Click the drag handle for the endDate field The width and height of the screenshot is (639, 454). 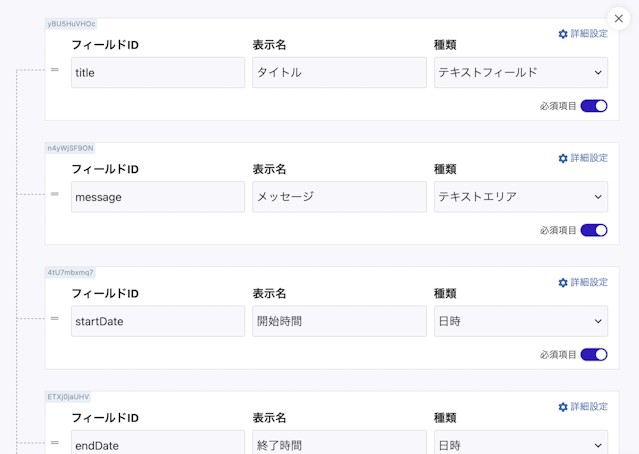[x=55, y=443]
